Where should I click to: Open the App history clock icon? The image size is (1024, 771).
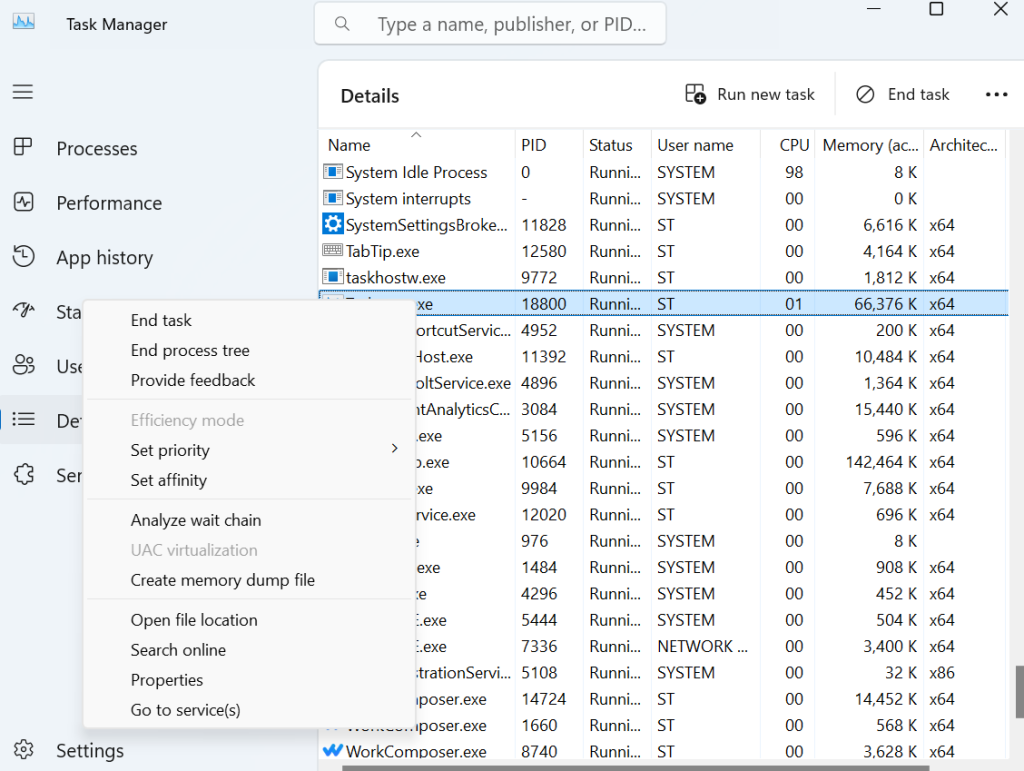(23, 257)
